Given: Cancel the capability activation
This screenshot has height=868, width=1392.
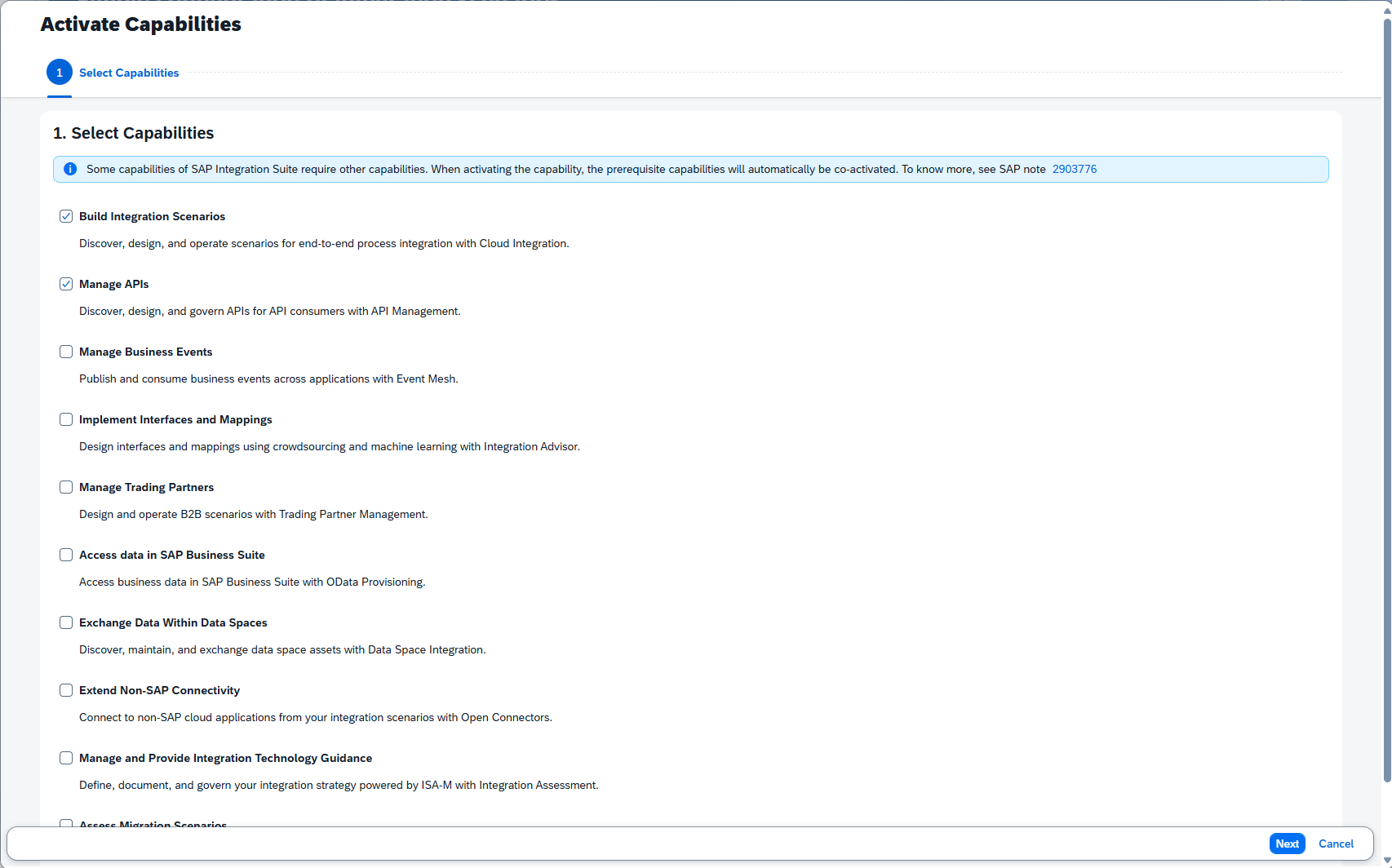Looking at the screenshot, I should [1336, 844].
